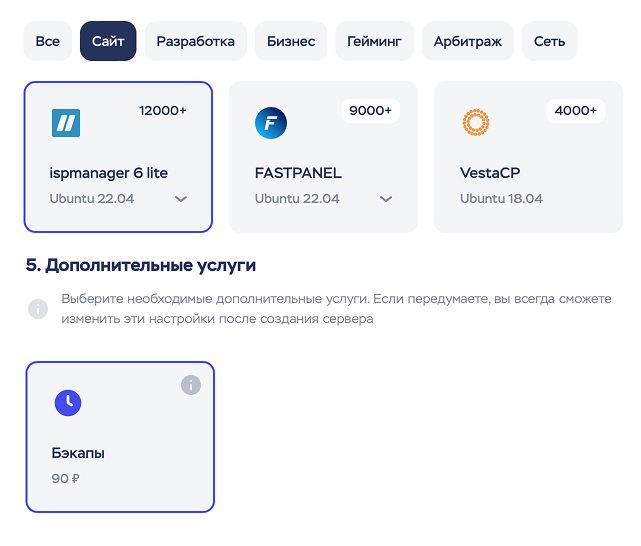Click the Бэкапы clock icon
Image resolution: width=641 pixels, height=546 pixels.
pyautogui.click(x=68, y=402)
